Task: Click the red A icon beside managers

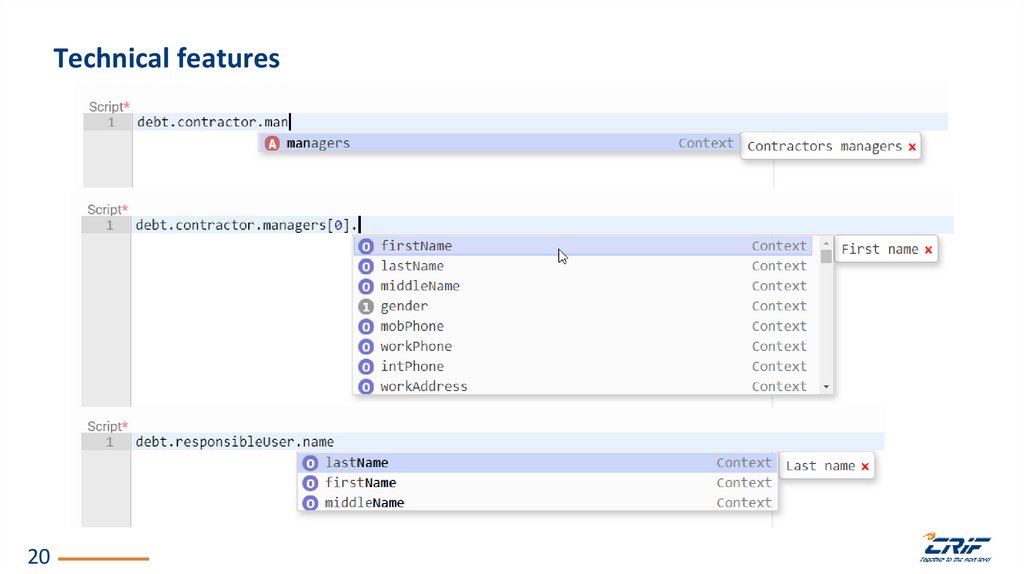Action: click(x=272, y=143)
